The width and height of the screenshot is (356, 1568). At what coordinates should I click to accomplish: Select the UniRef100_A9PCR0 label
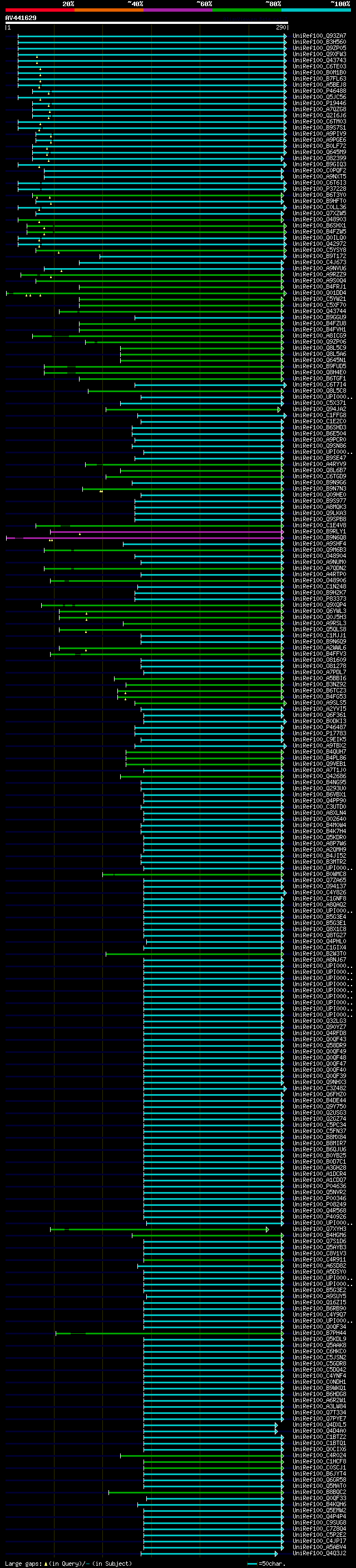click(x=319, y=439)
